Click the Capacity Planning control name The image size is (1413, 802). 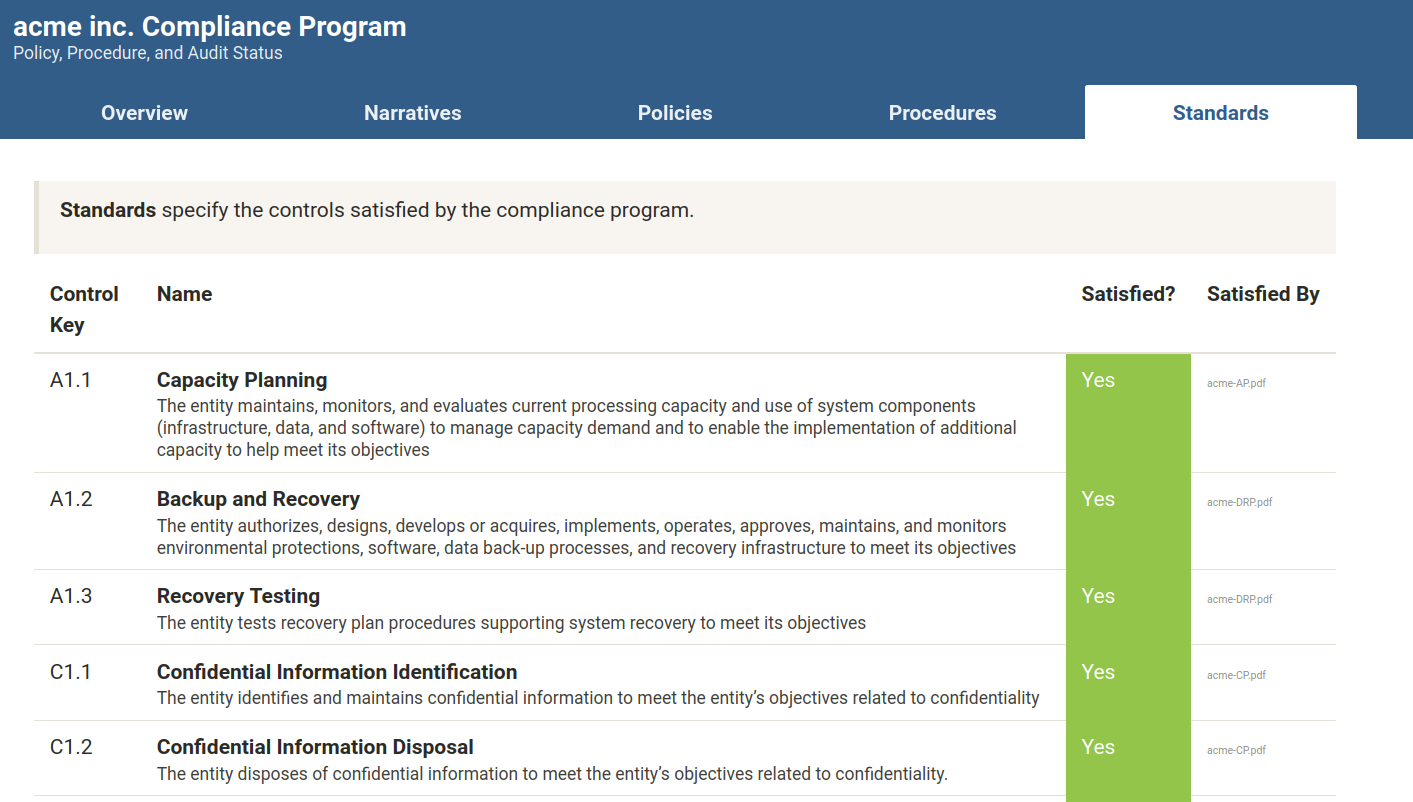[x=242, y=380]
